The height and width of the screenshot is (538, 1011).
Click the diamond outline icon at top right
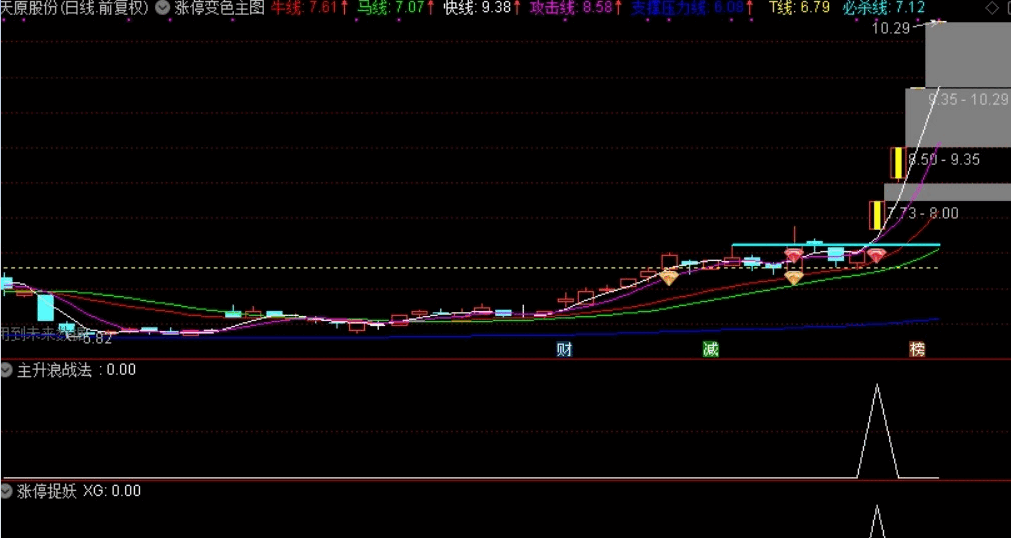click(x=992, y=8)
